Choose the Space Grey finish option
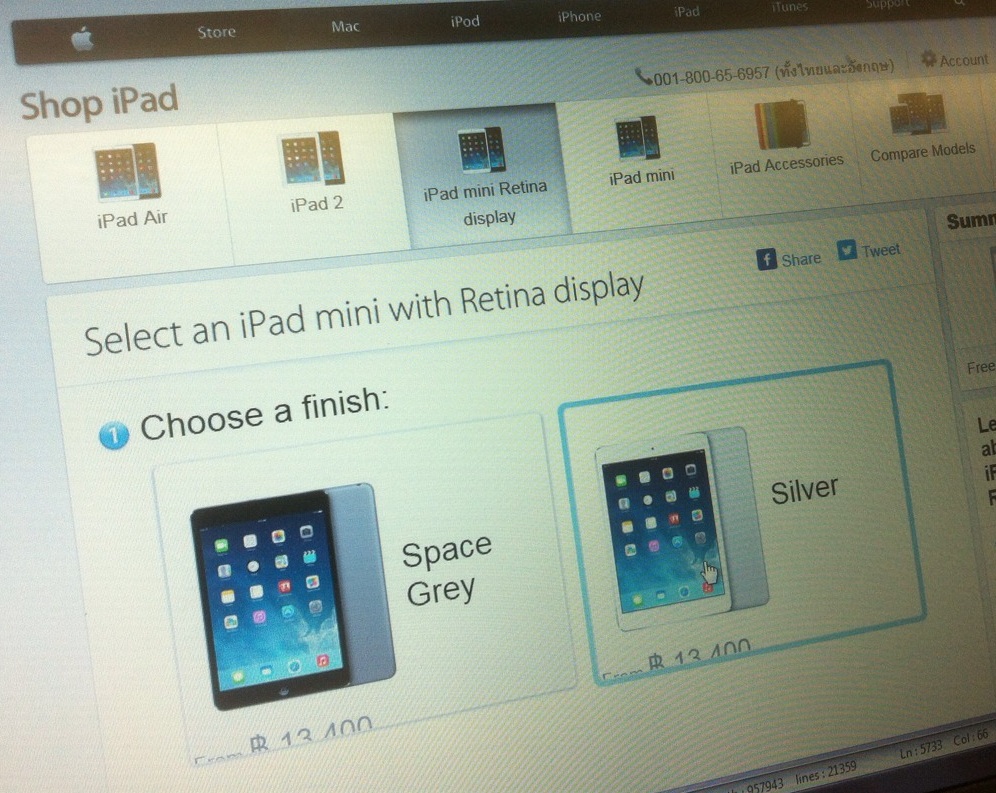Screen dimensions: 996x793 [365, 588]
